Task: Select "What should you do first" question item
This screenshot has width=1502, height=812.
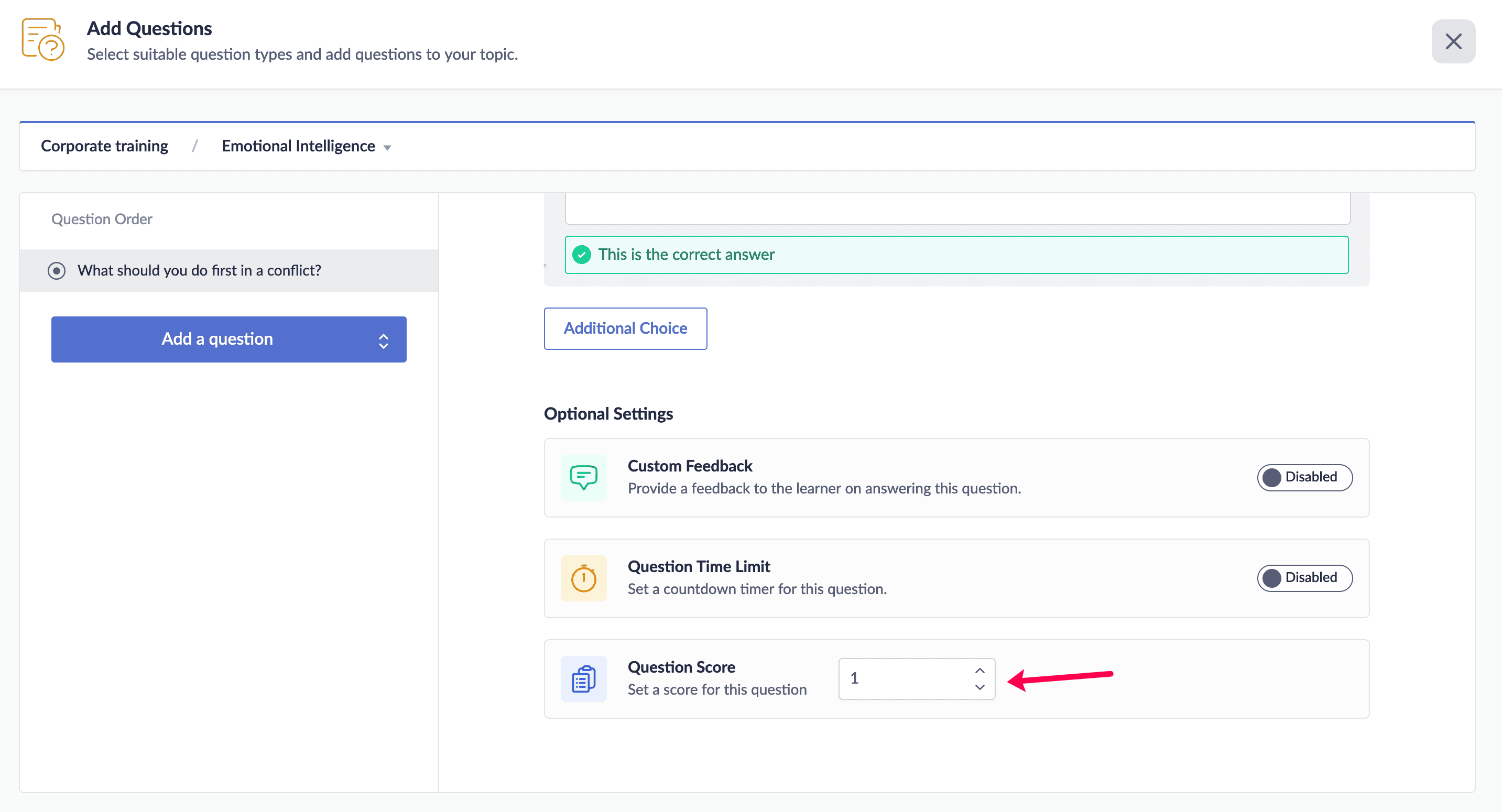Action: pos(200,271)
